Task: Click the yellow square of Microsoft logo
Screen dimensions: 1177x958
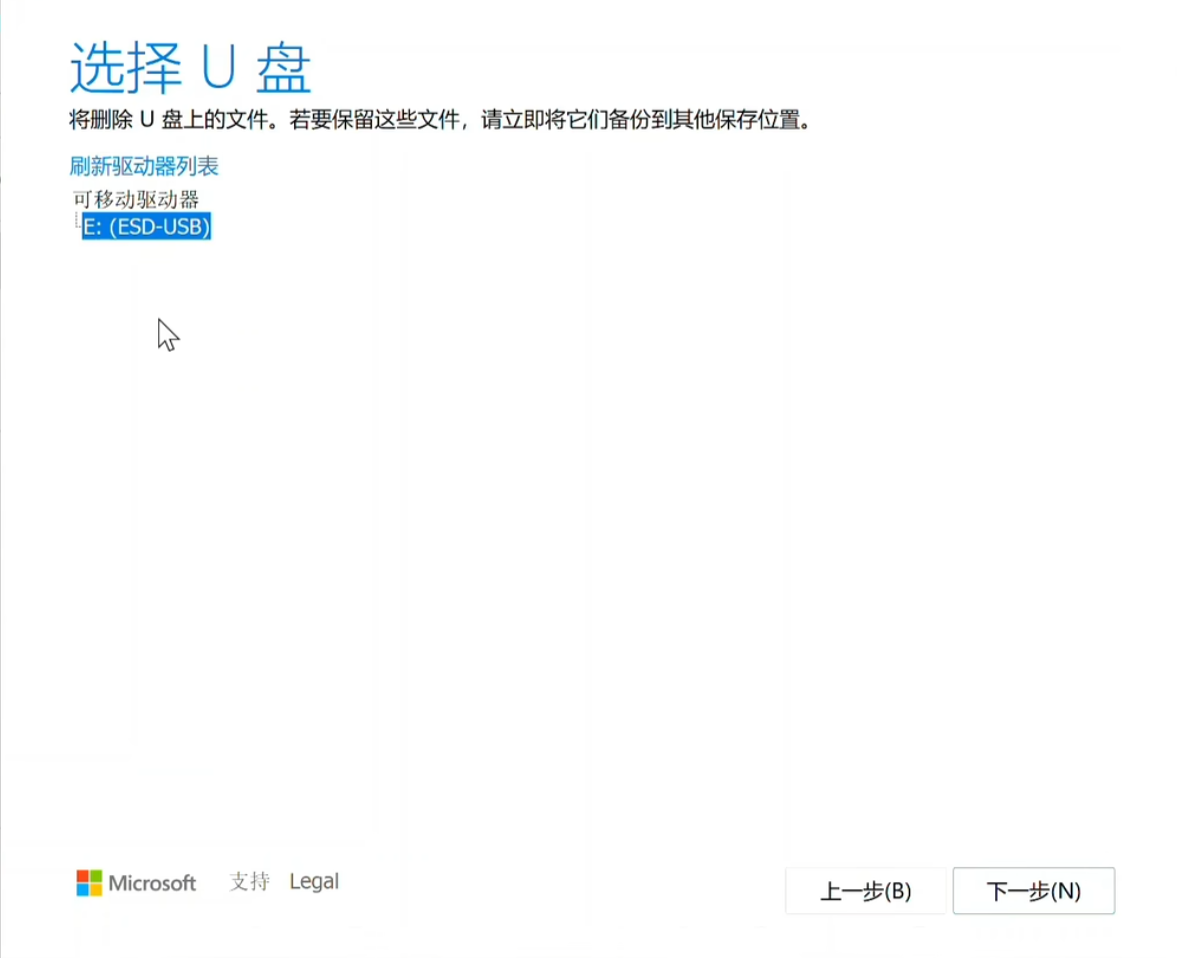Action: 96,890
